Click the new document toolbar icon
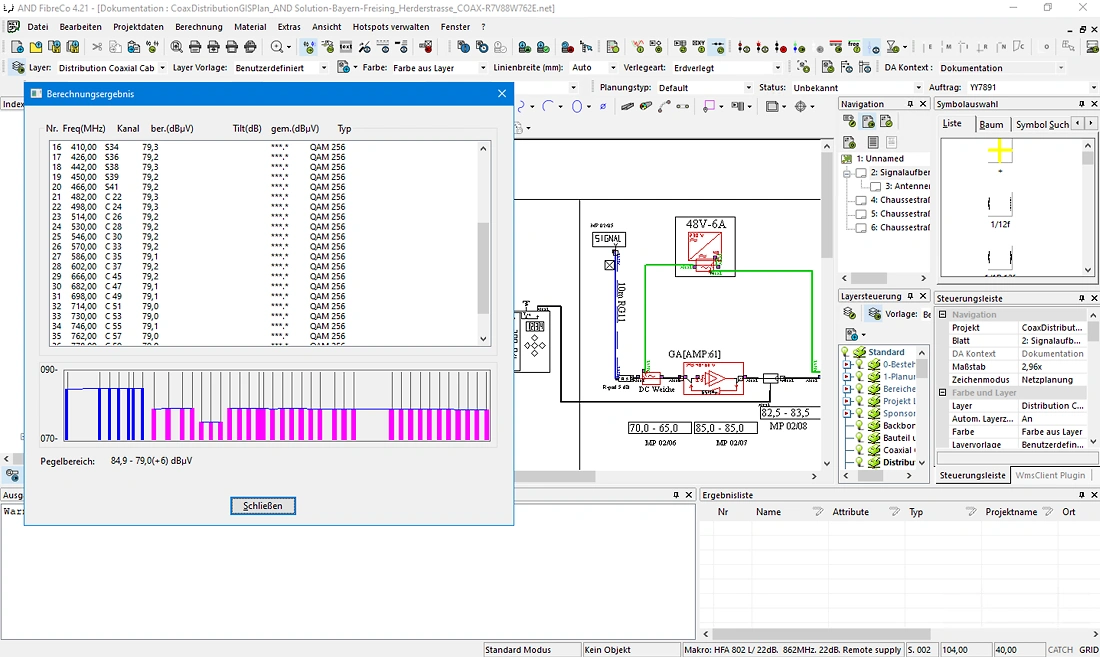This screenshot has height=657, width=1100. 18,47
